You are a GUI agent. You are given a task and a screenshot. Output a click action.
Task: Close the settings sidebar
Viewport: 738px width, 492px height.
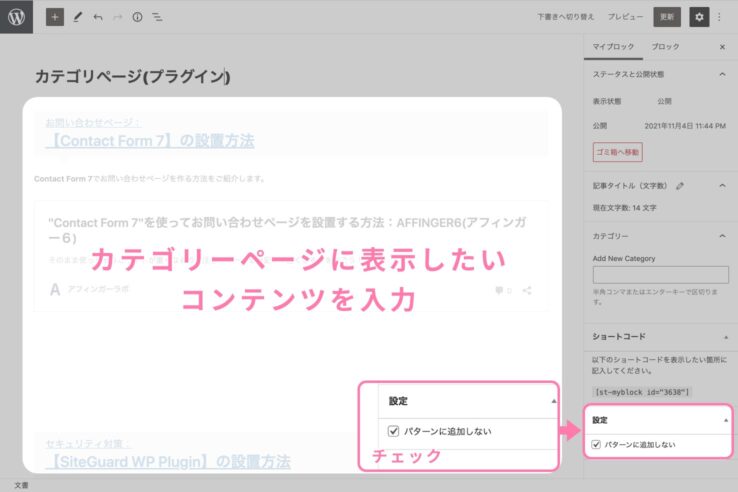pyautogui.click(x=722, y=47)
